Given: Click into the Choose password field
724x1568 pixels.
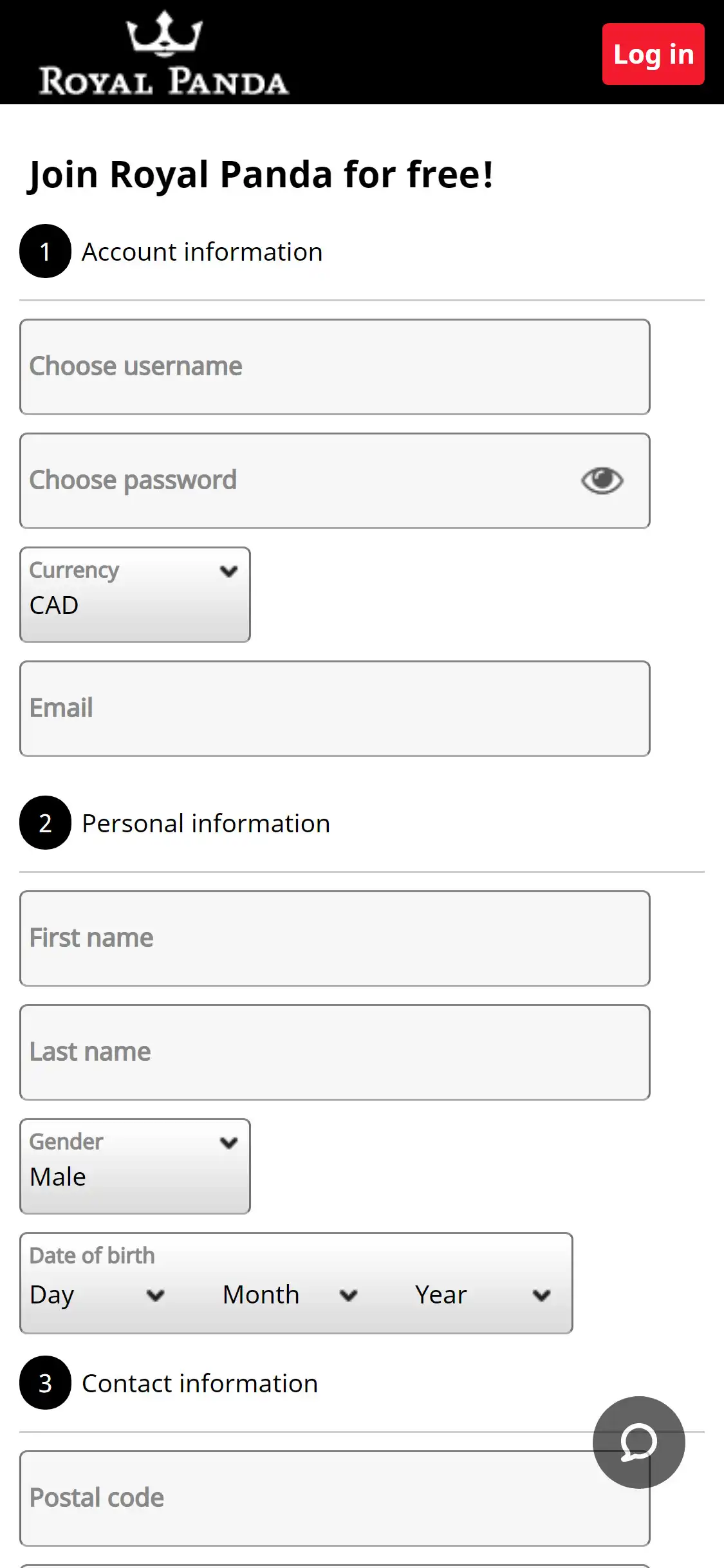Looking at the screenshot, I should click(x=296, y=481).
